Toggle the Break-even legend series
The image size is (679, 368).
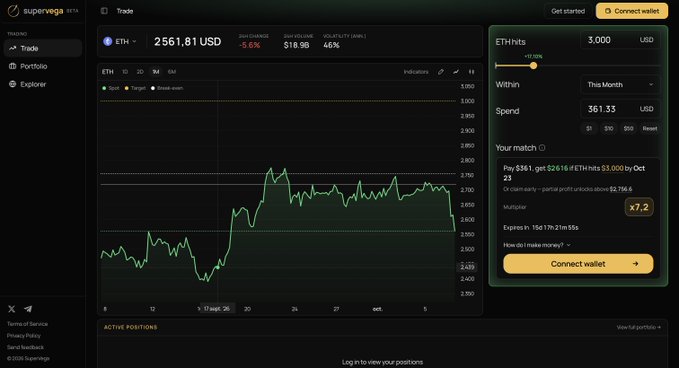click(x=167, y=88)
